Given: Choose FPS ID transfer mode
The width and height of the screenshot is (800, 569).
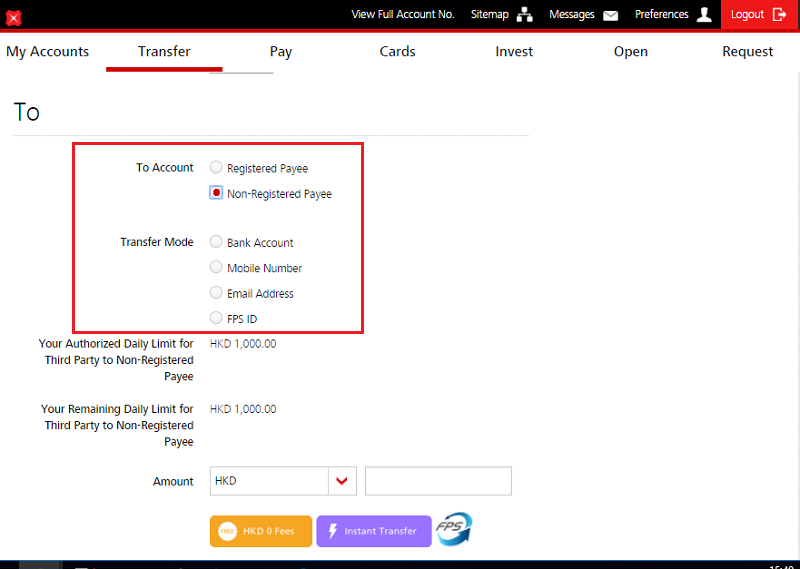Looking at the screenshot, I should click(x=216, y=318).
